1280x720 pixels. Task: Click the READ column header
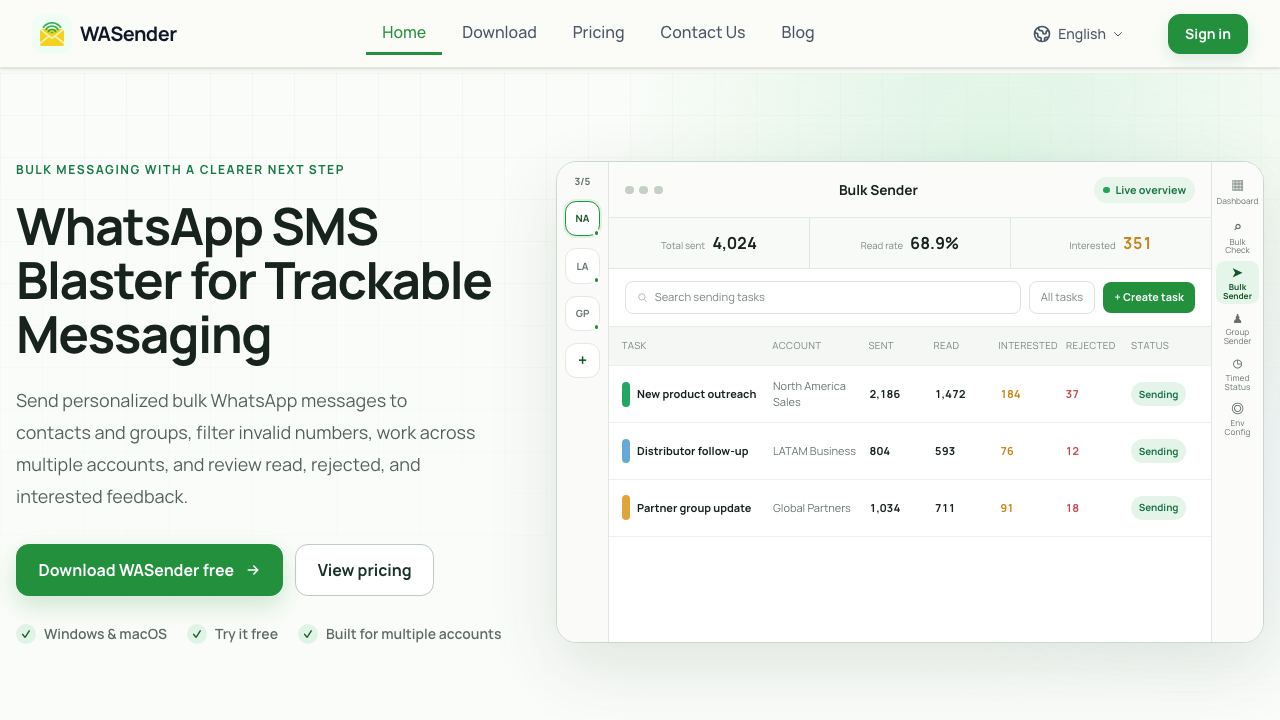946,345
